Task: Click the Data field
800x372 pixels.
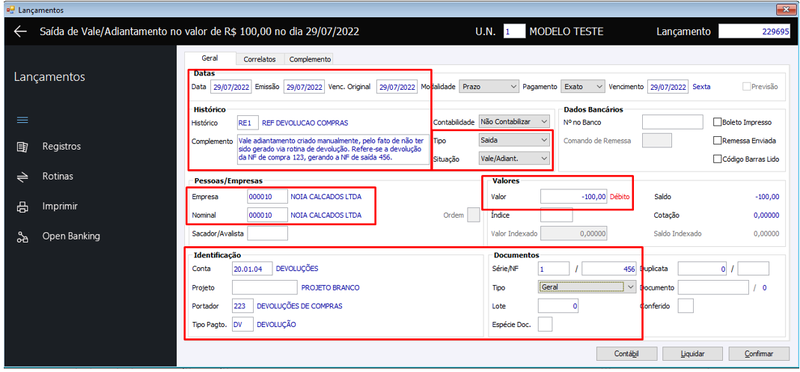Action: tap(231, 87)
